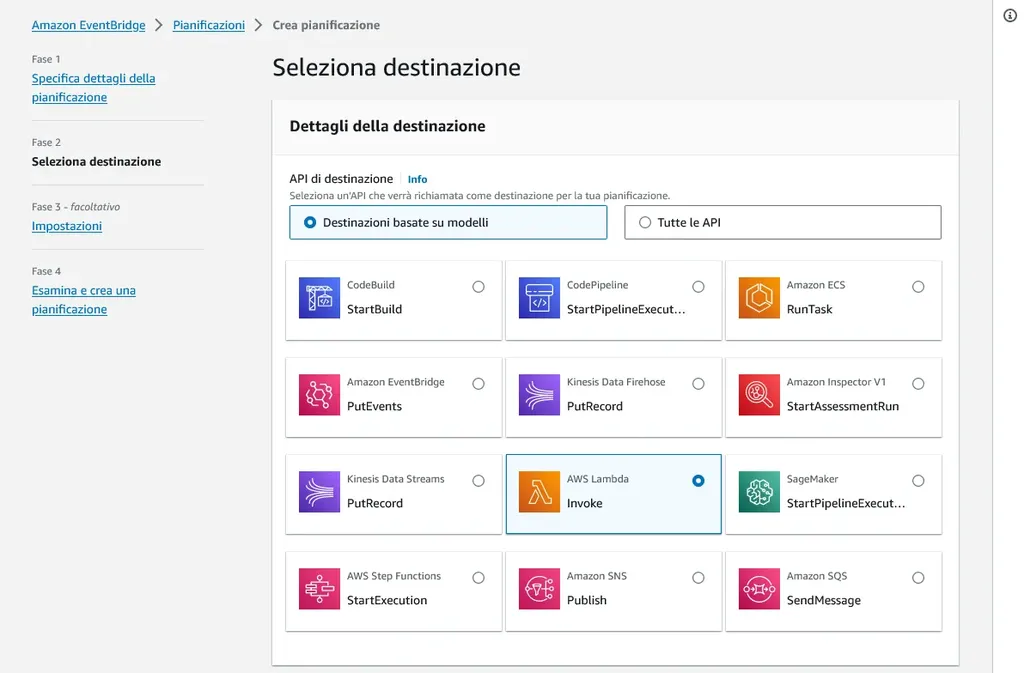Image resolution: width=1024 pixels, height=673 pixels.
Task: Open 'Esamina e crea una pianificazione' step
Action: pyautogui.click(x=84, y=300)
